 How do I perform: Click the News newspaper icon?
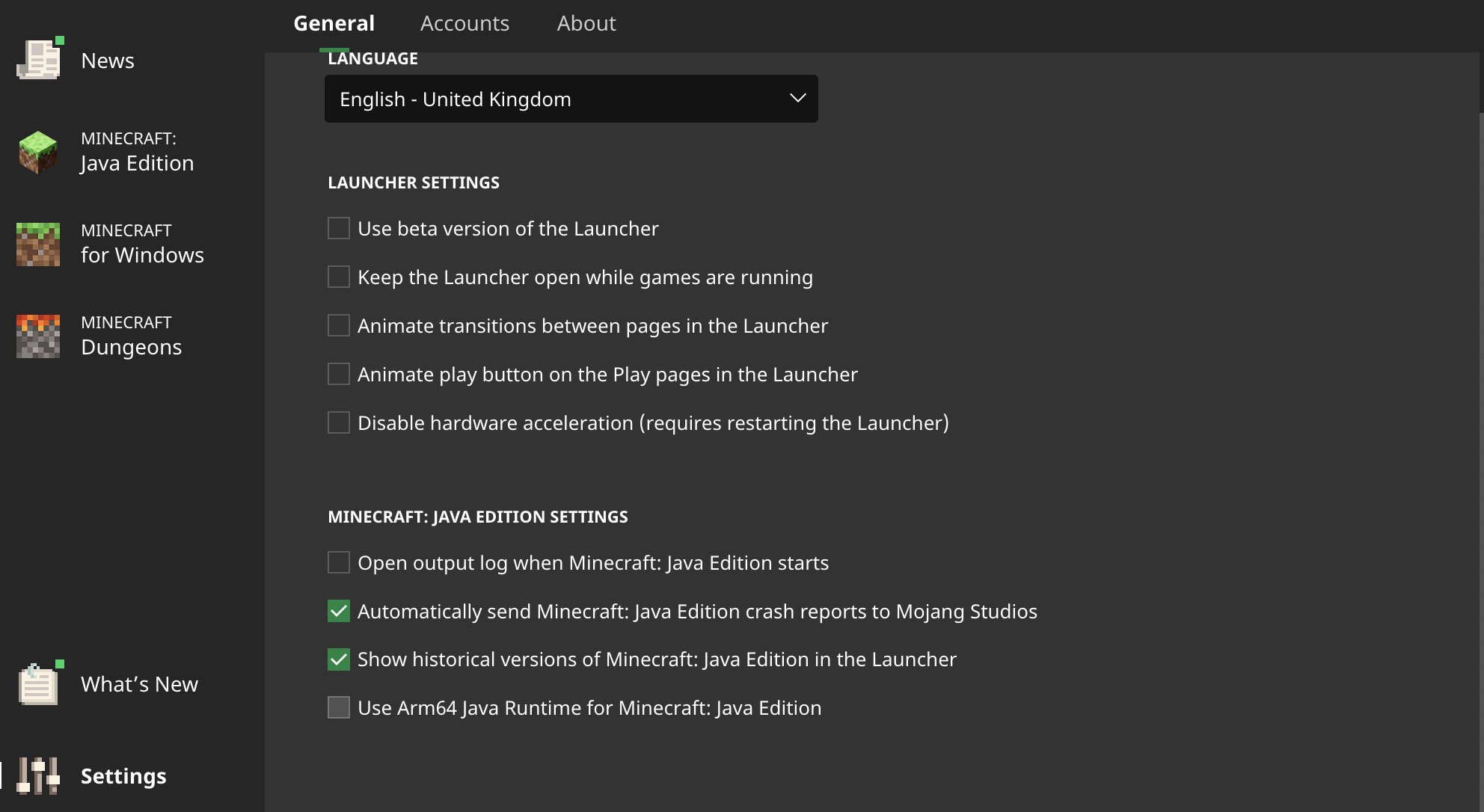click(38, 60)
